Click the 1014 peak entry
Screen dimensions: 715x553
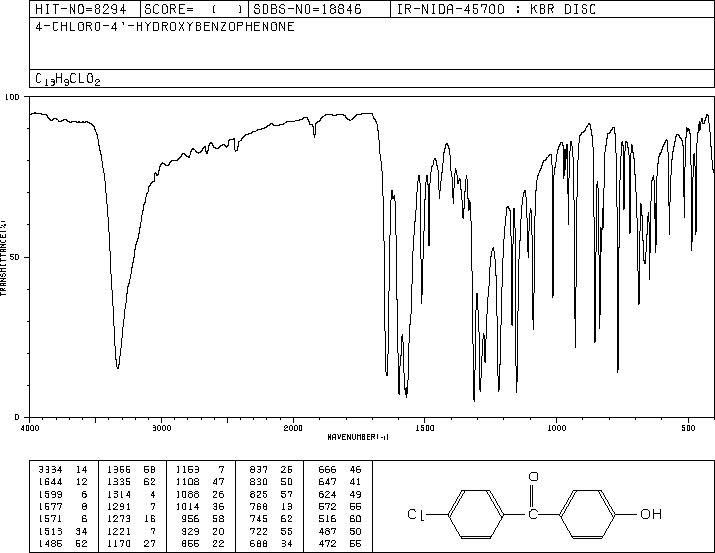[x=200, y=506]
